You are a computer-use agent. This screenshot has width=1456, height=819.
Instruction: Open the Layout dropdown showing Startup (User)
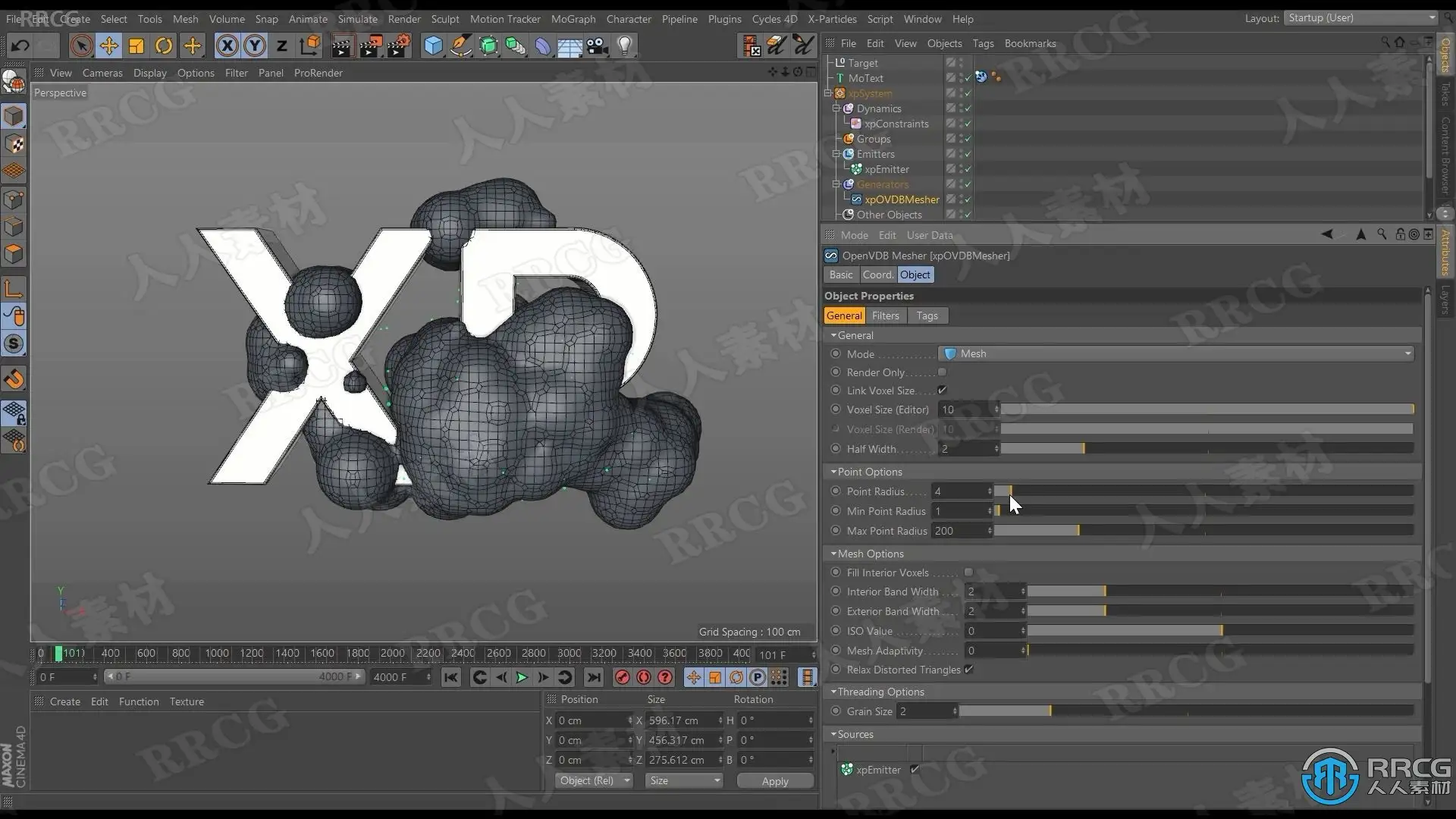tap(1360, 18)
